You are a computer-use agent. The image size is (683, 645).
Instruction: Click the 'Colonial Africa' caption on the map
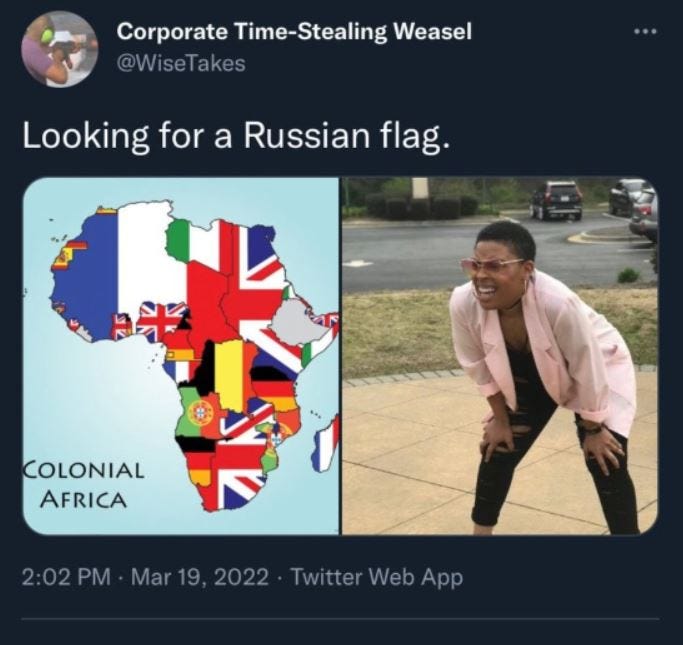[x=84, y=484]
